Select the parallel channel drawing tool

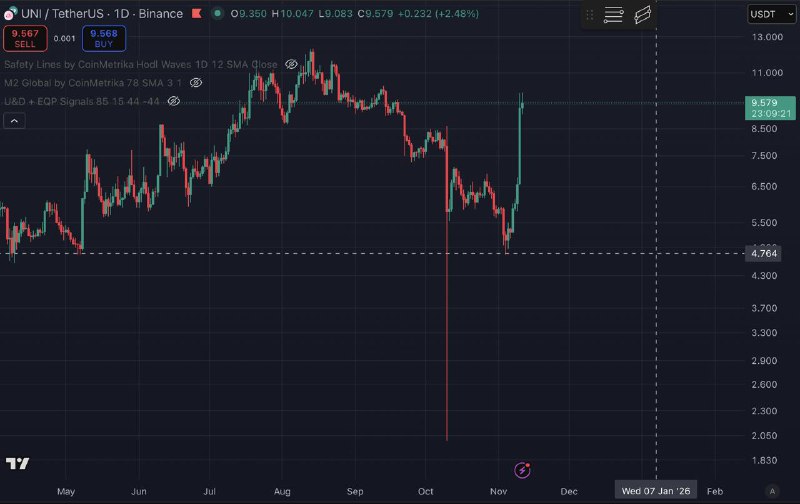click(x=643, y=15)
